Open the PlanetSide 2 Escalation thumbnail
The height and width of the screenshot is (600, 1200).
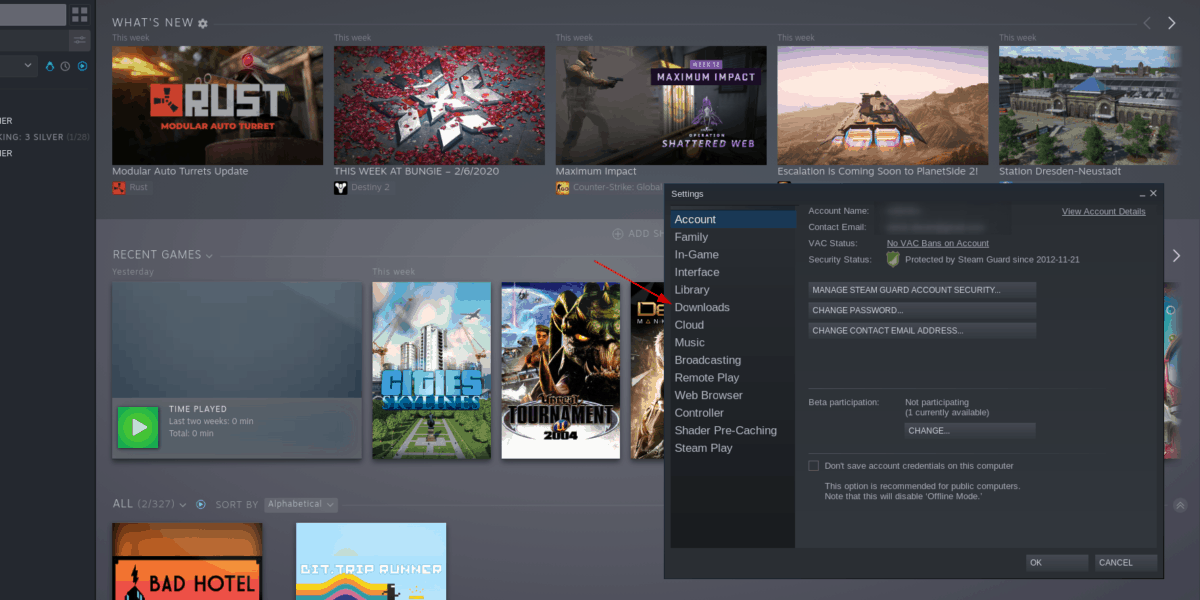(883, 105)
